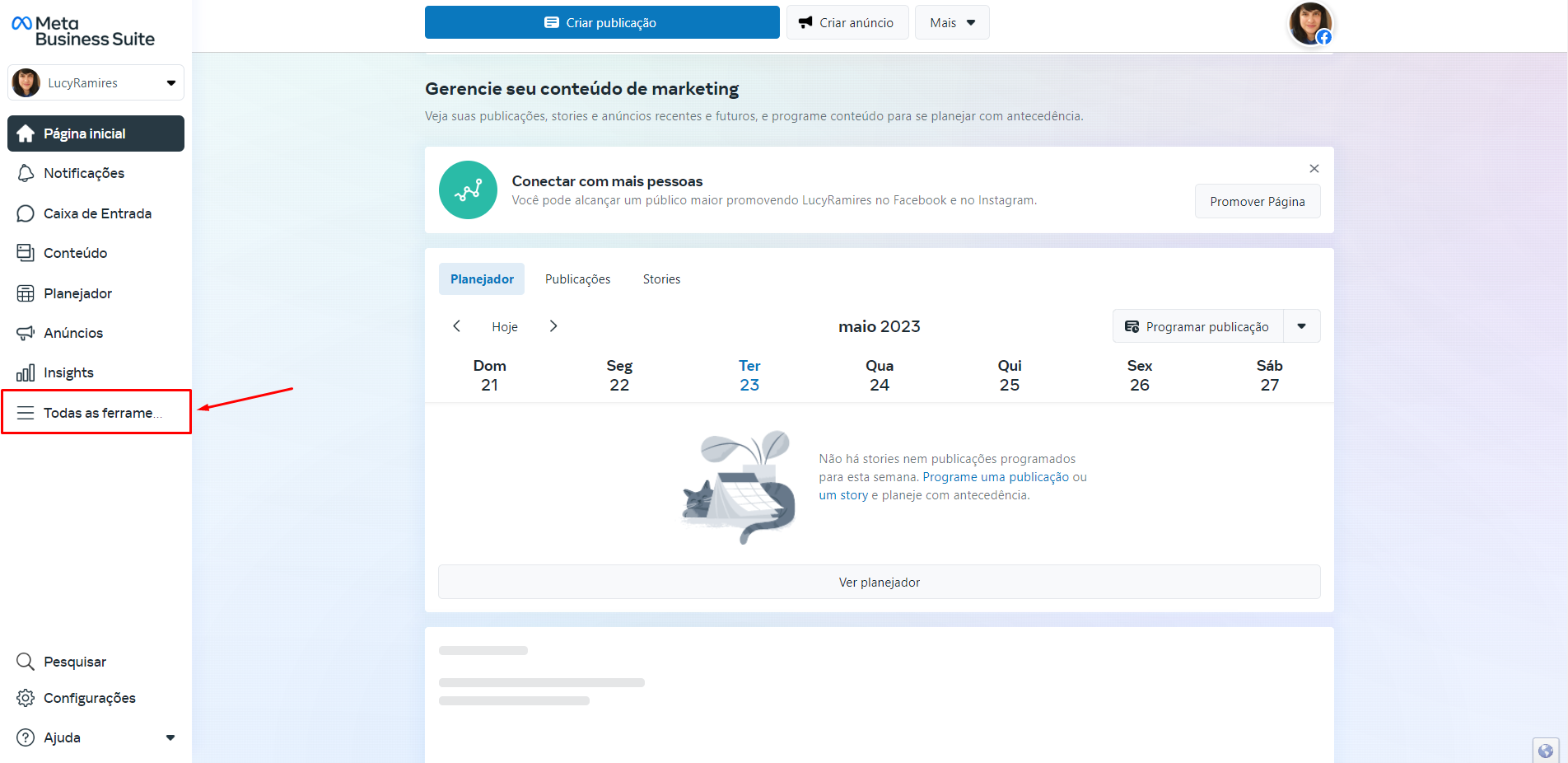
Task: Open Conteúdo section
Action: [x=96, y=253]
